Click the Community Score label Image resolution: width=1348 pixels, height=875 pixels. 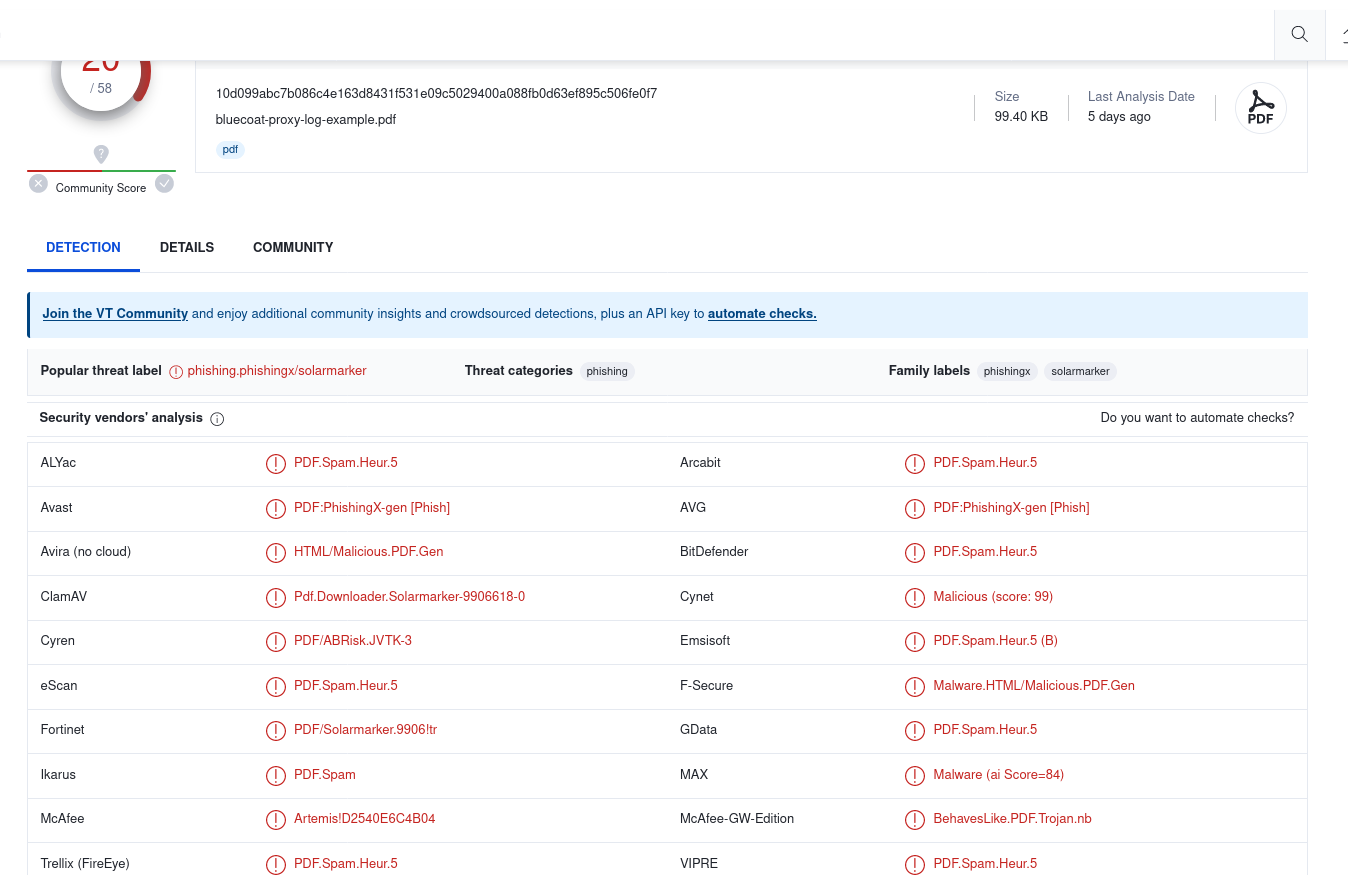[101, 188]
